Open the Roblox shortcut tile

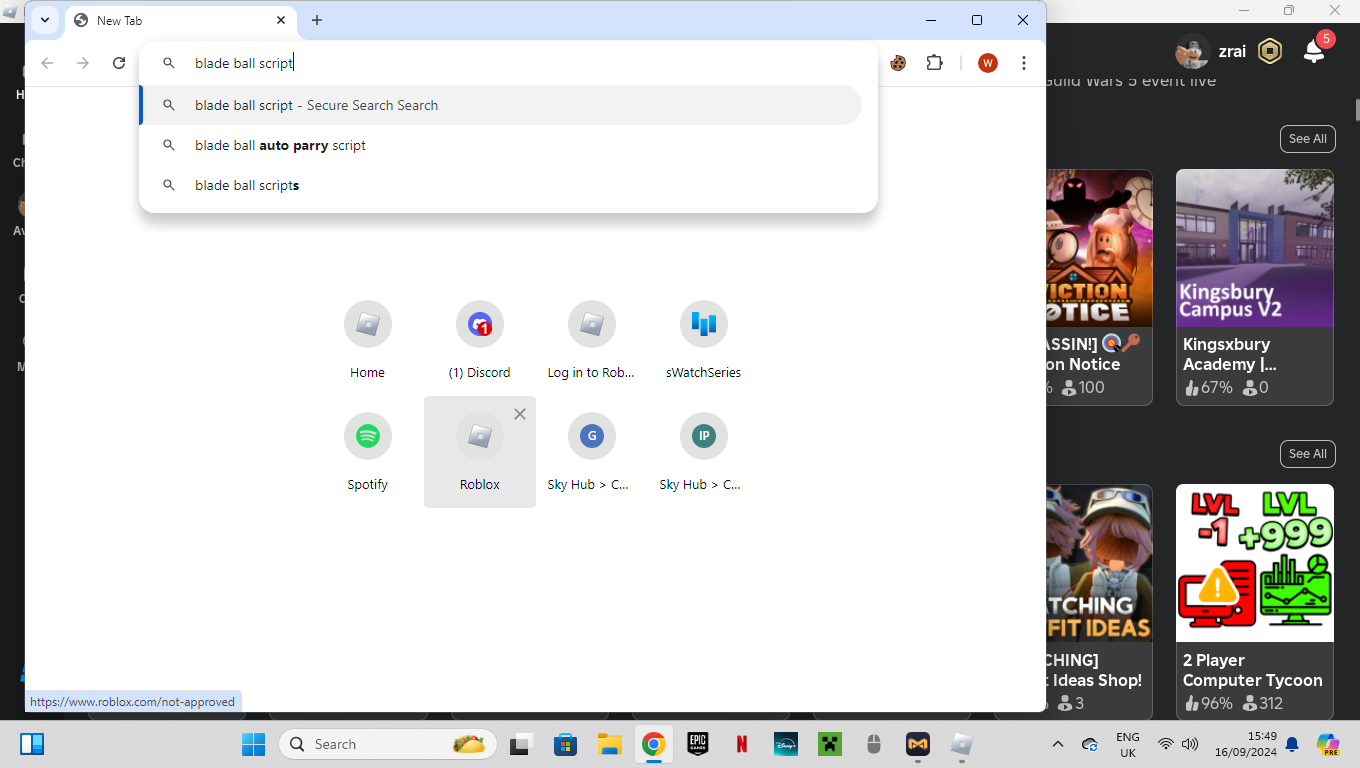pos(480,452)
